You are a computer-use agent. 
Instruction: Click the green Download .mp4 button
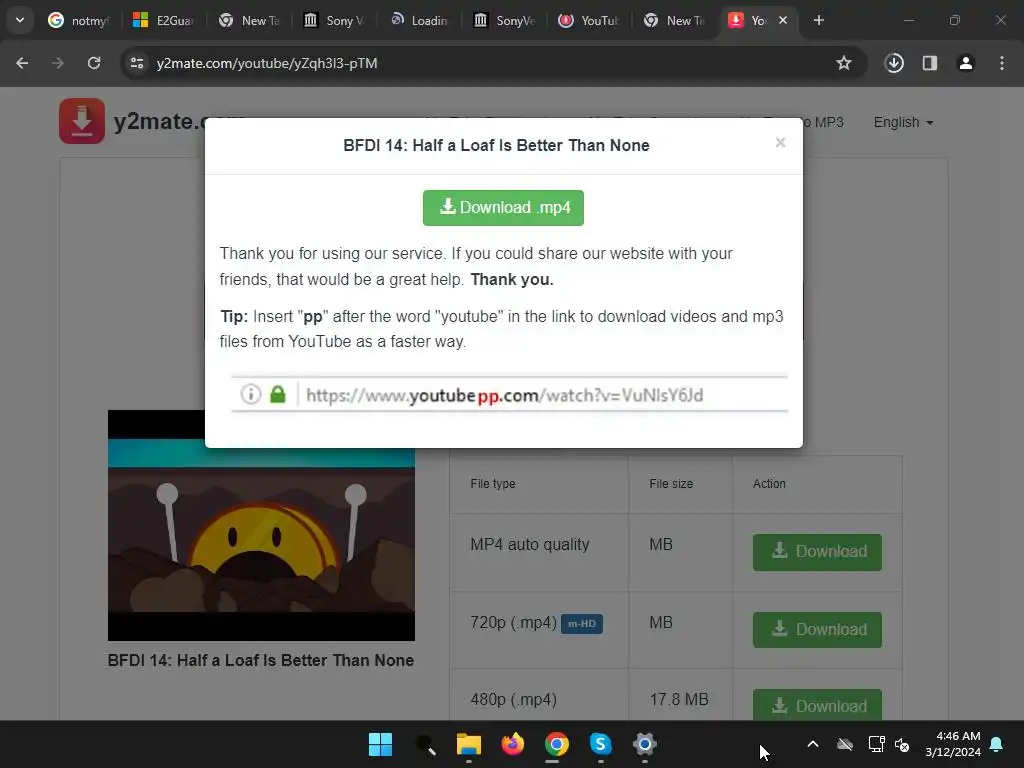point(503,208)
